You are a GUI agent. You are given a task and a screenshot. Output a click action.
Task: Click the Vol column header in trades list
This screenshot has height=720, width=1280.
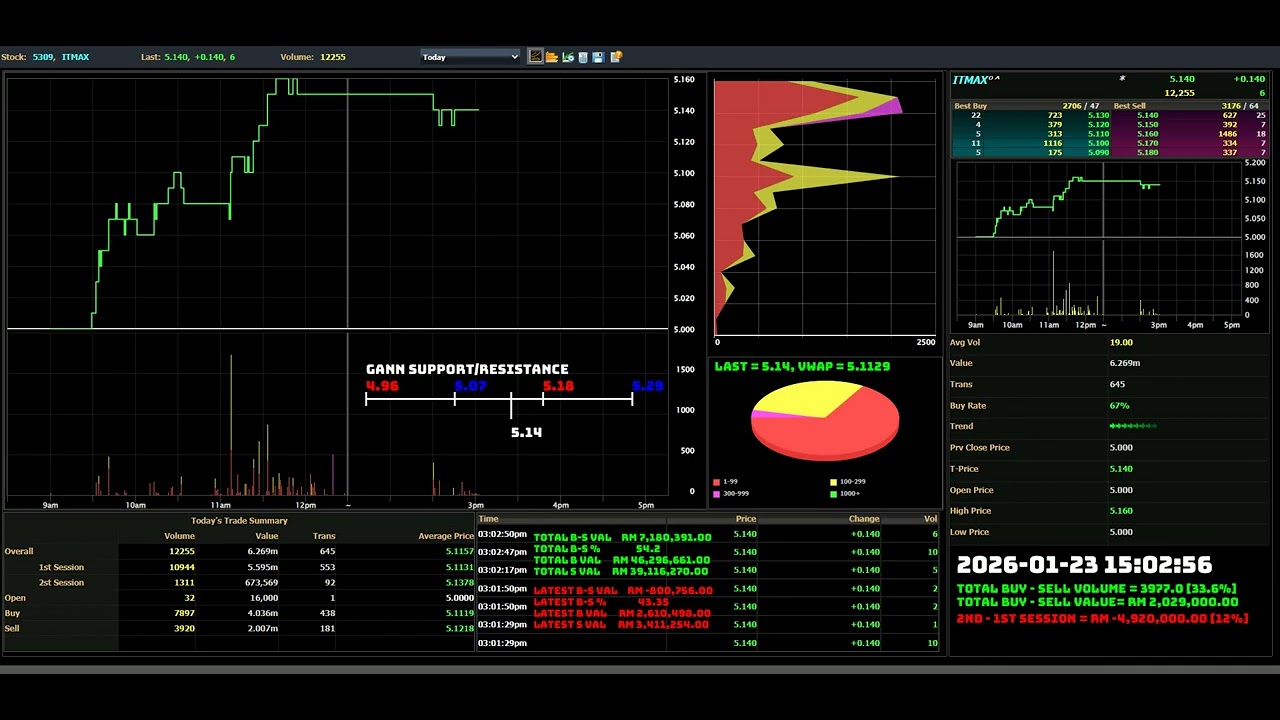930,519
